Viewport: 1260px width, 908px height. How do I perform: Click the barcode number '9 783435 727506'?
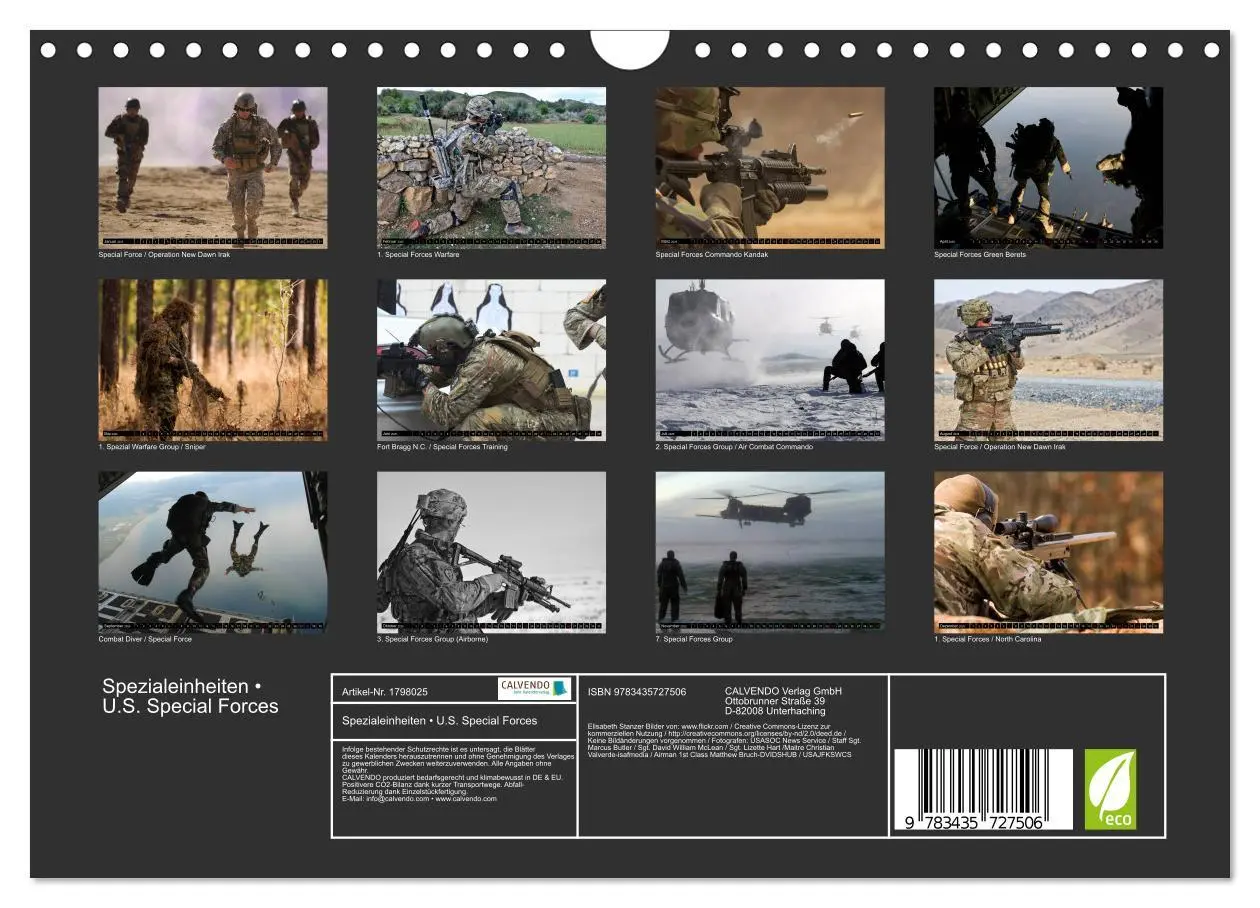tap(974, 823)
